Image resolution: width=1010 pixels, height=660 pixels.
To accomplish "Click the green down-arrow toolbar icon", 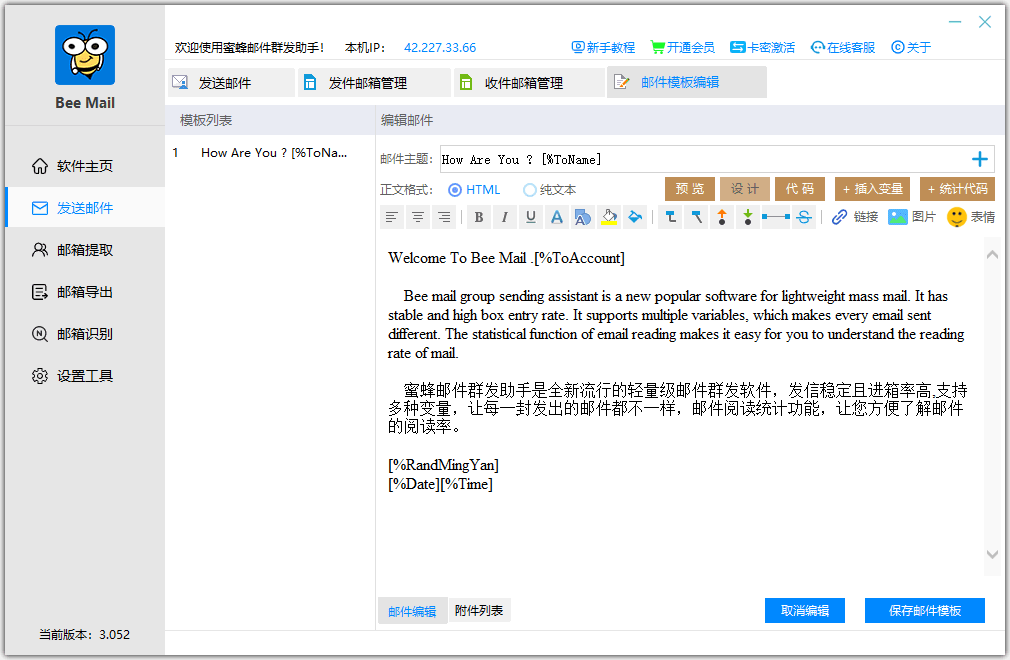I will [748, 217].
